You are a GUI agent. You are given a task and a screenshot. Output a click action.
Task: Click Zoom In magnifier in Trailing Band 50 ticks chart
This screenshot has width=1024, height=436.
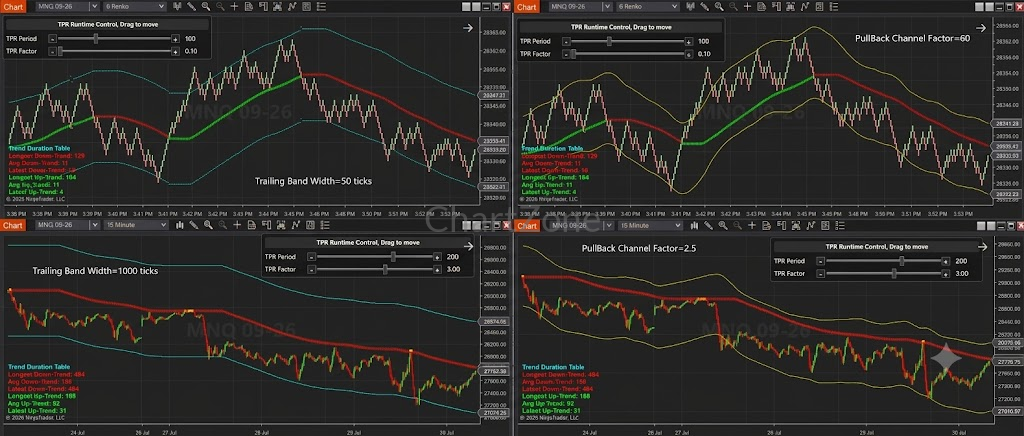click(206, 7)
